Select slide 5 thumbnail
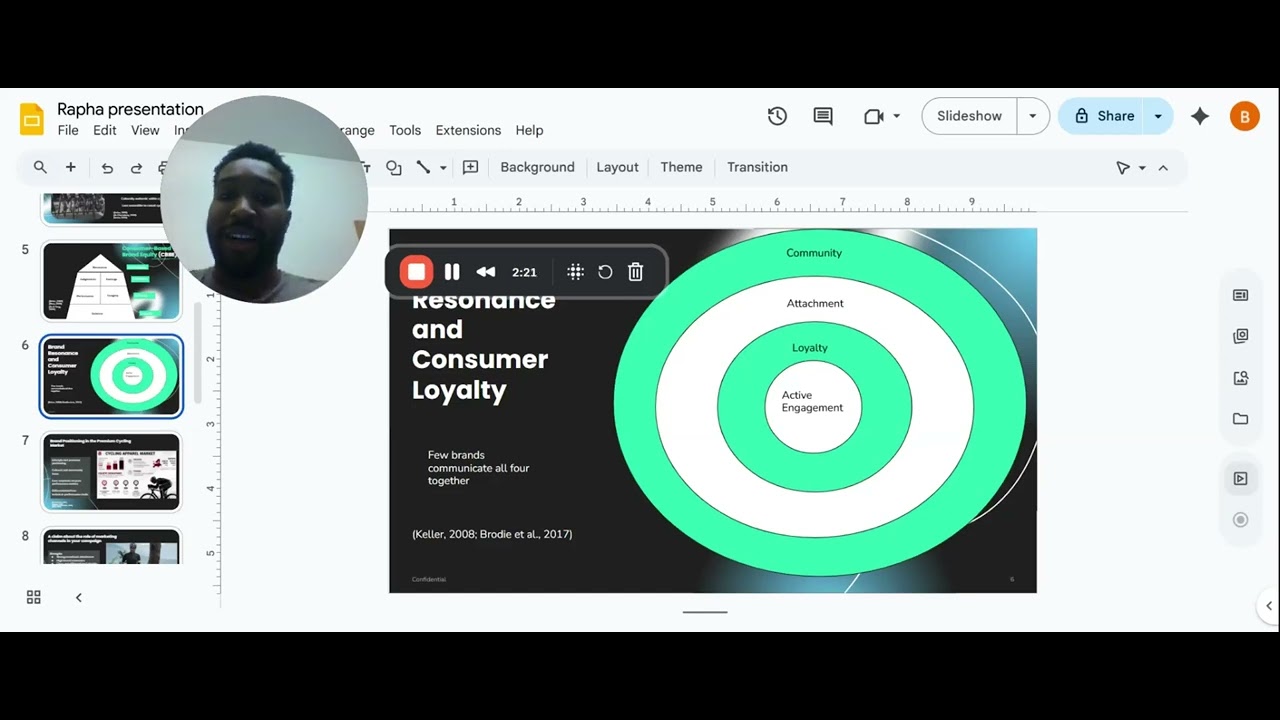1280x720 pixels. [111, 281]
